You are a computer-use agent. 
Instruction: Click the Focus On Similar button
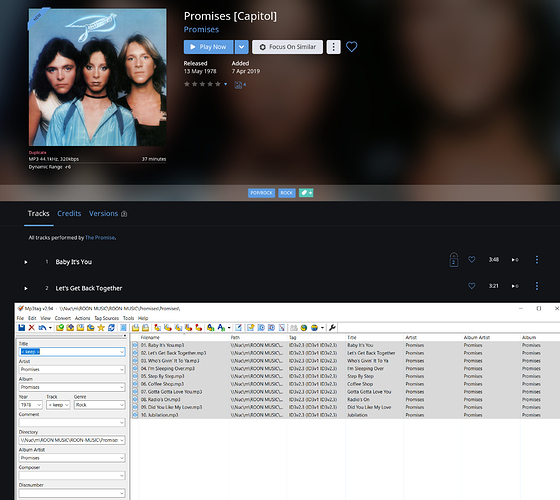pos(288,47)
